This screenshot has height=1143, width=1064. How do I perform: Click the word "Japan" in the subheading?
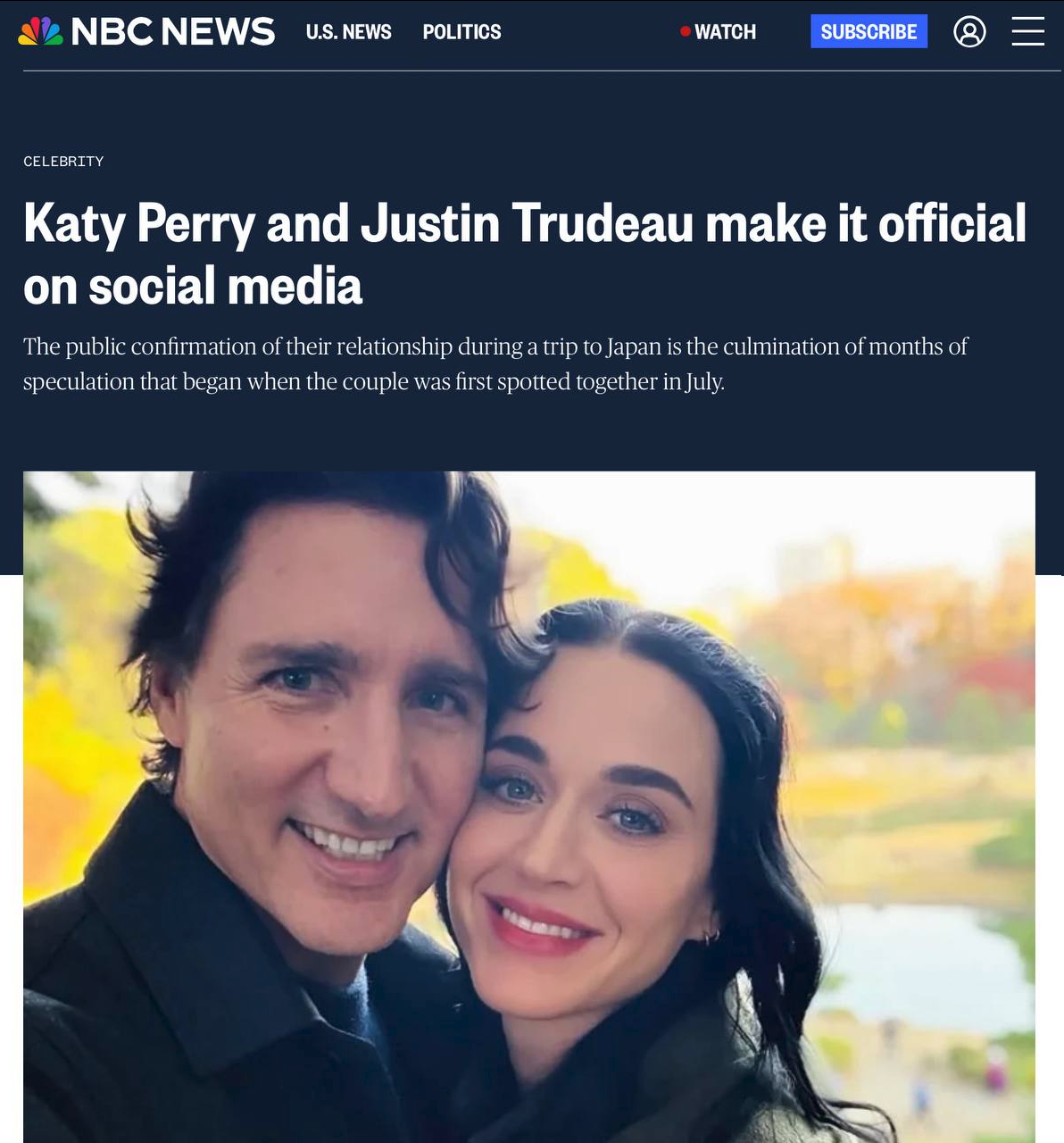pyautogui.click(x=635, y=346)
